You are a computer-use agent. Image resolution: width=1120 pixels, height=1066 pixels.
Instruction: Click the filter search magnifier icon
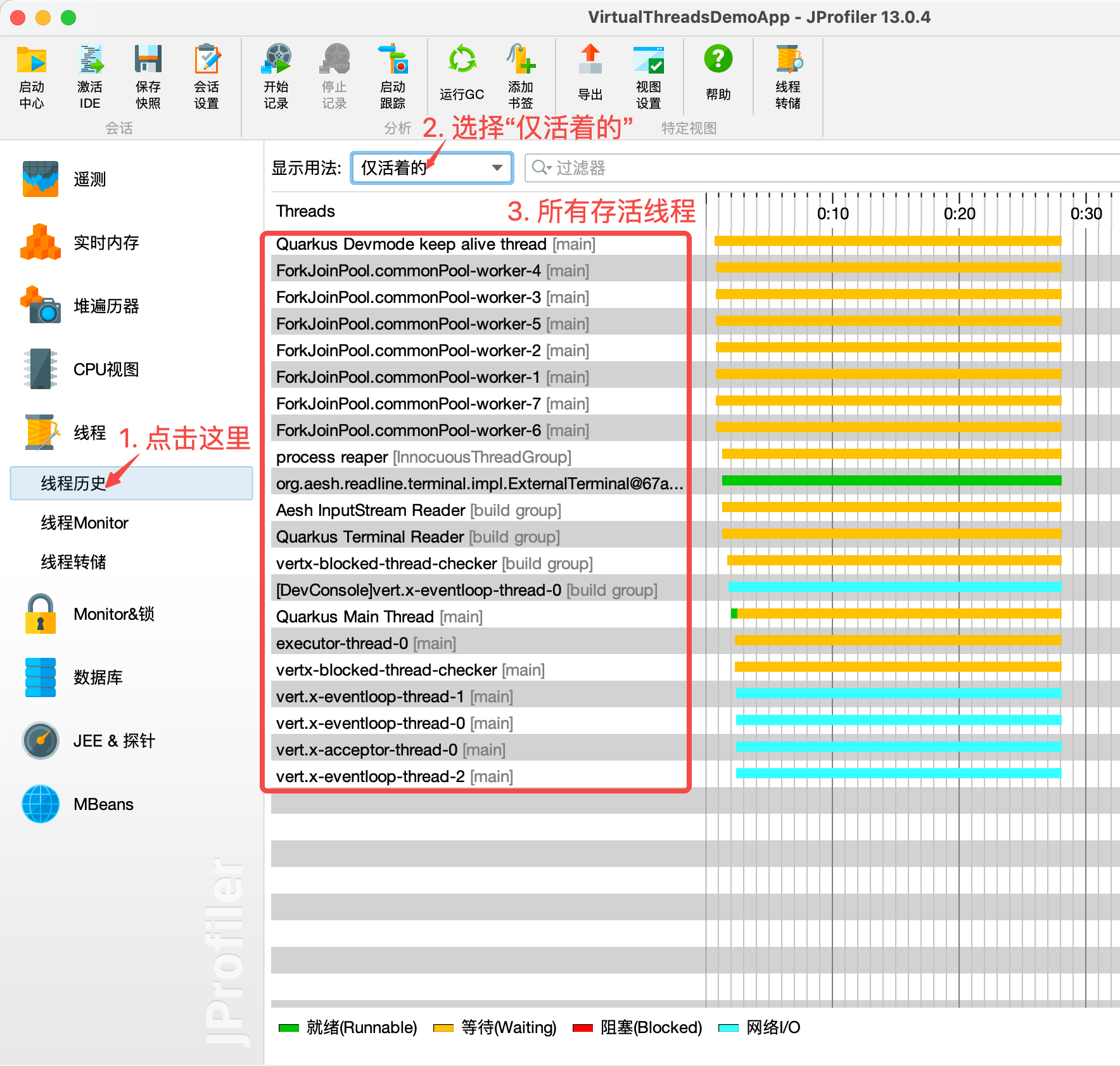click(541, 167)
